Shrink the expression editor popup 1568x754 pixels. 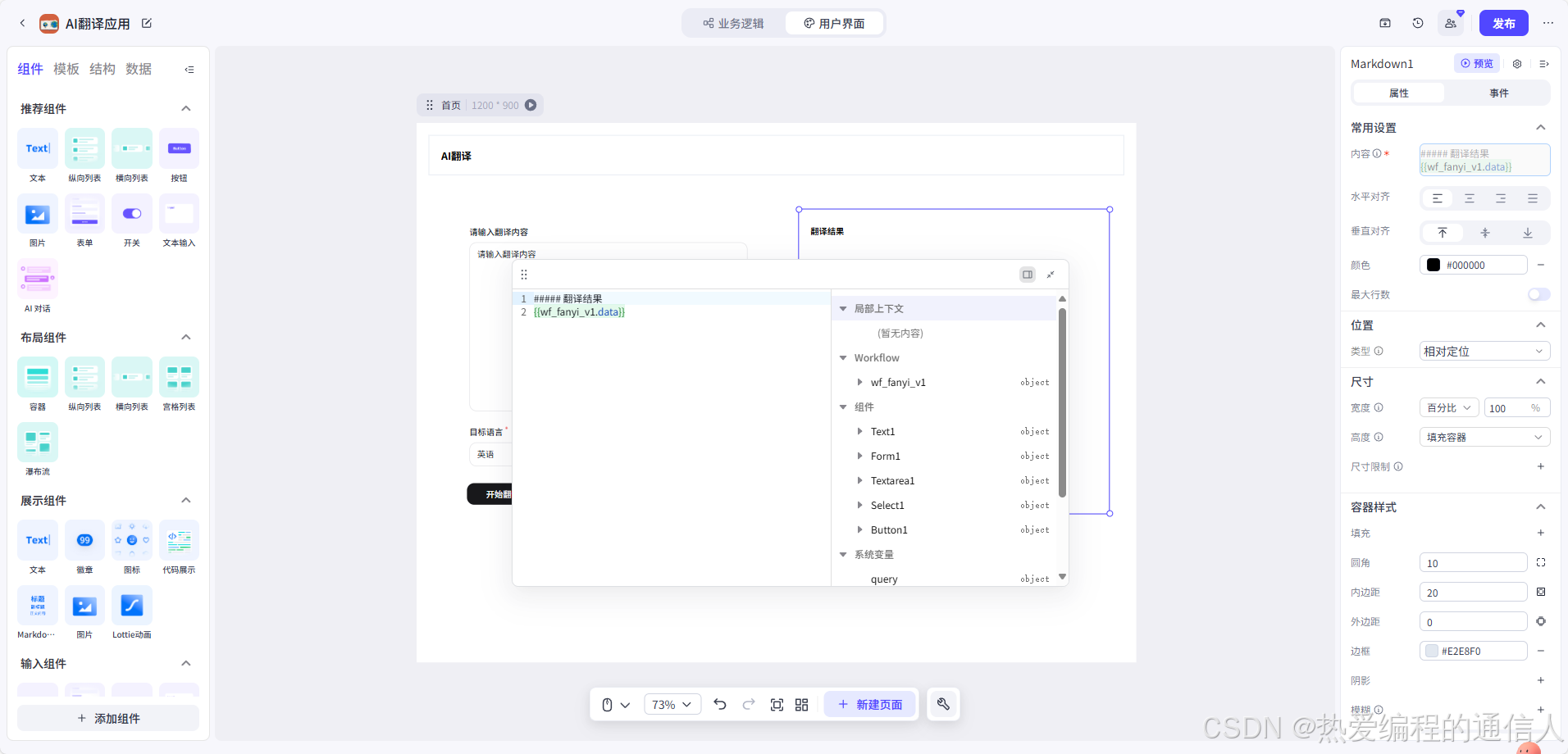[1051, 275]
